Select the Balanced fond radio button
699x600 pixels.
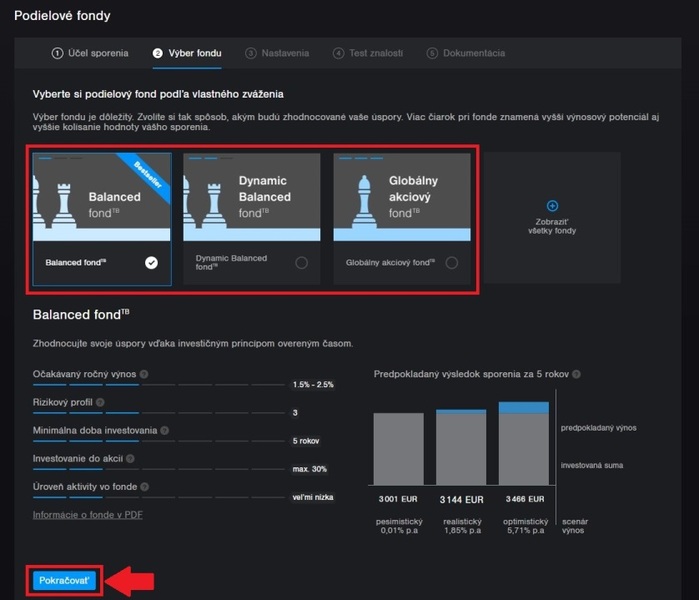click(x=151, y=263)
